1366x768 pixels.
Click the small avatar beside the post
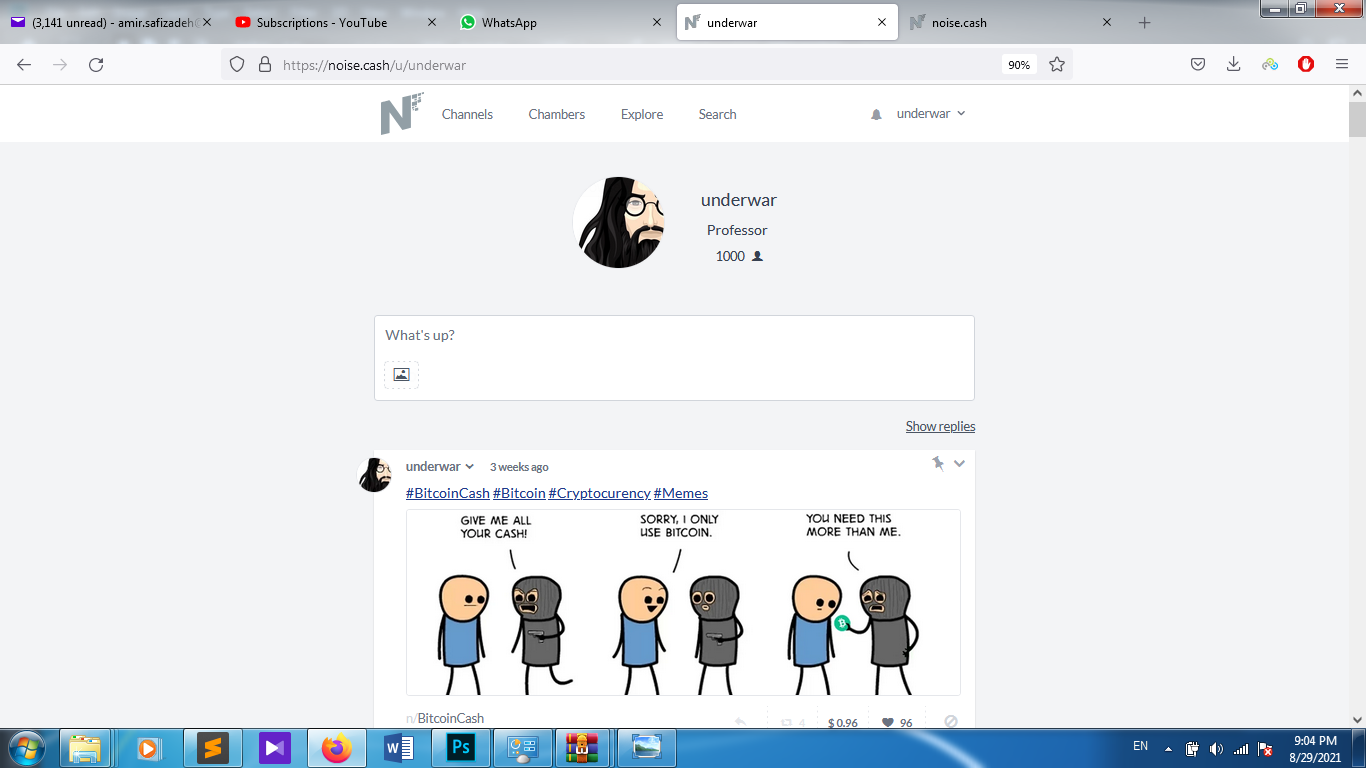375,475
